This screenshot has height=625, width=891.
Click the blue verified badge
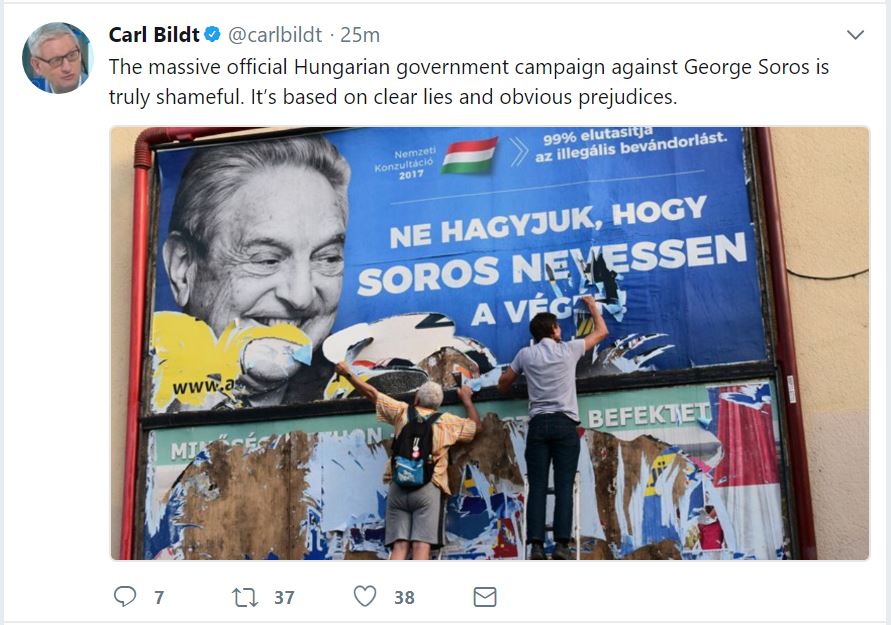[212, 35]
